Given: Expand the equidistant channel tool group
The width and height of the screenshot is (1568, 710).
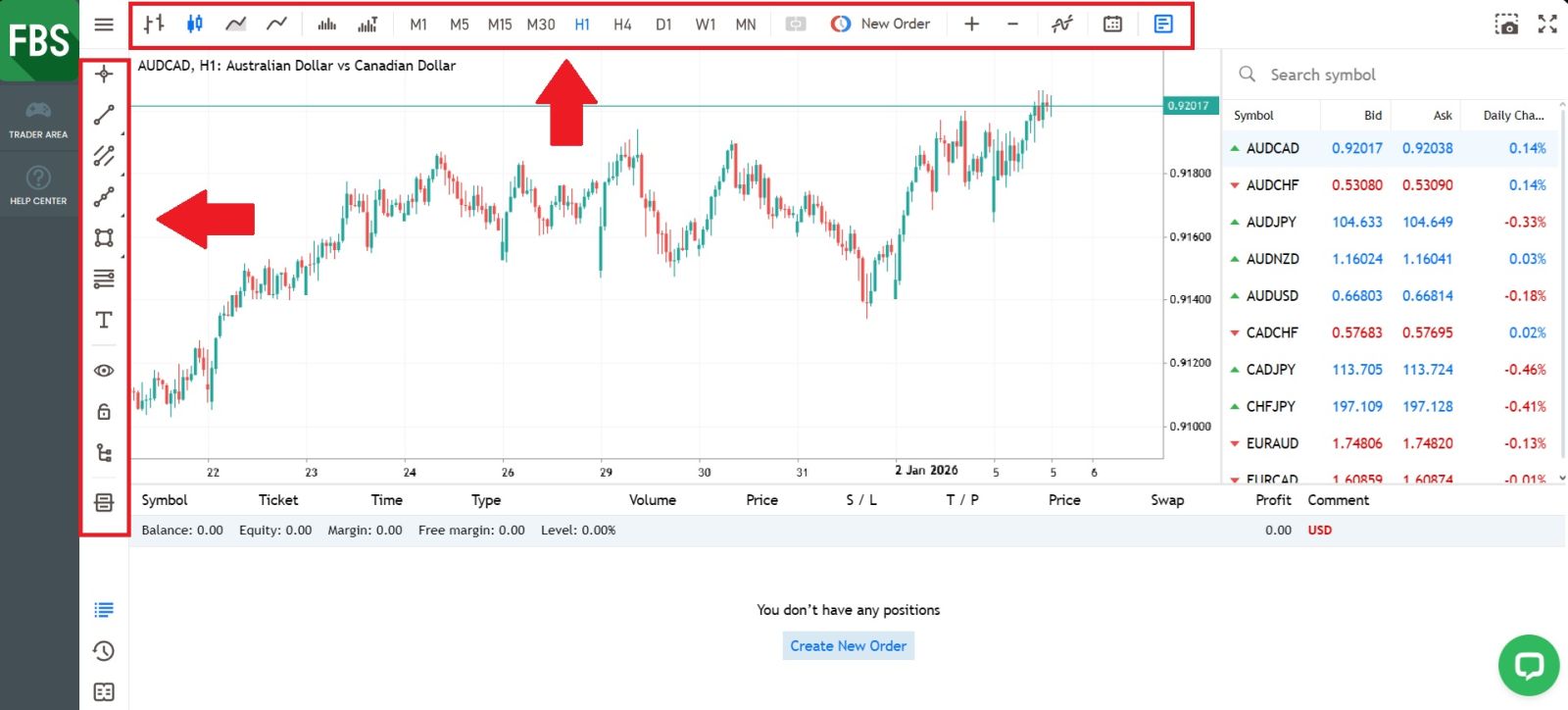Looking at the screenshot, I should coord(104,156).
